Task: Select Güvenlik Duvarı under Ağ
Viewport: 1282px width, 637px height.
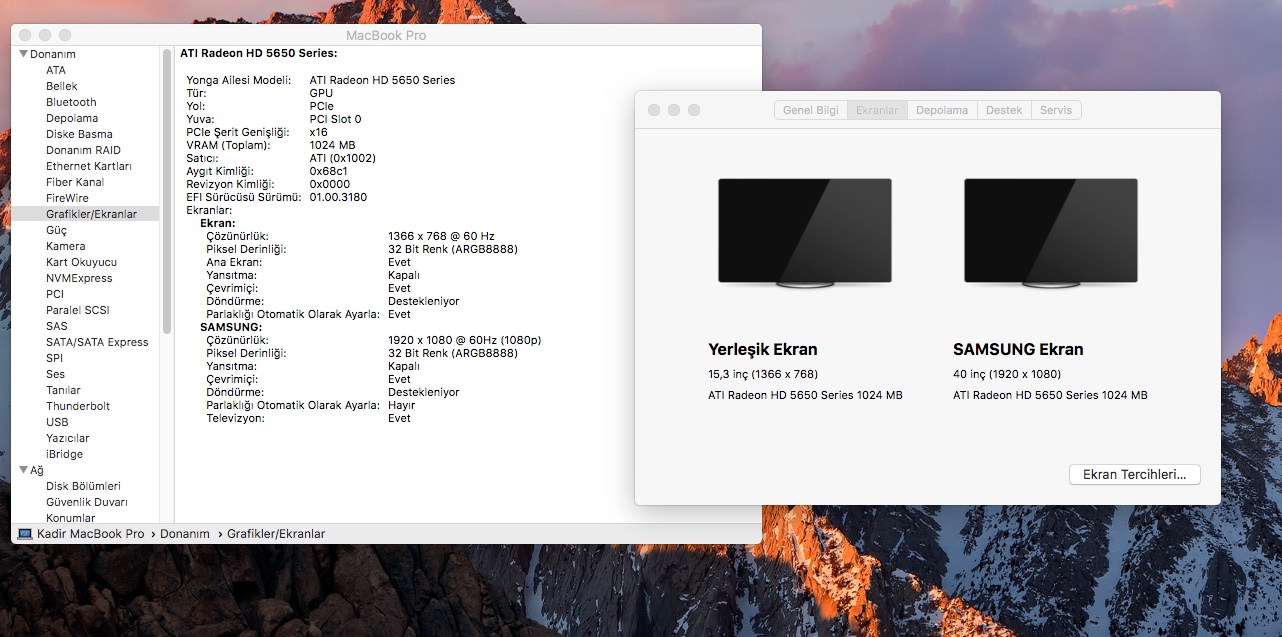Action: [86, 502]
